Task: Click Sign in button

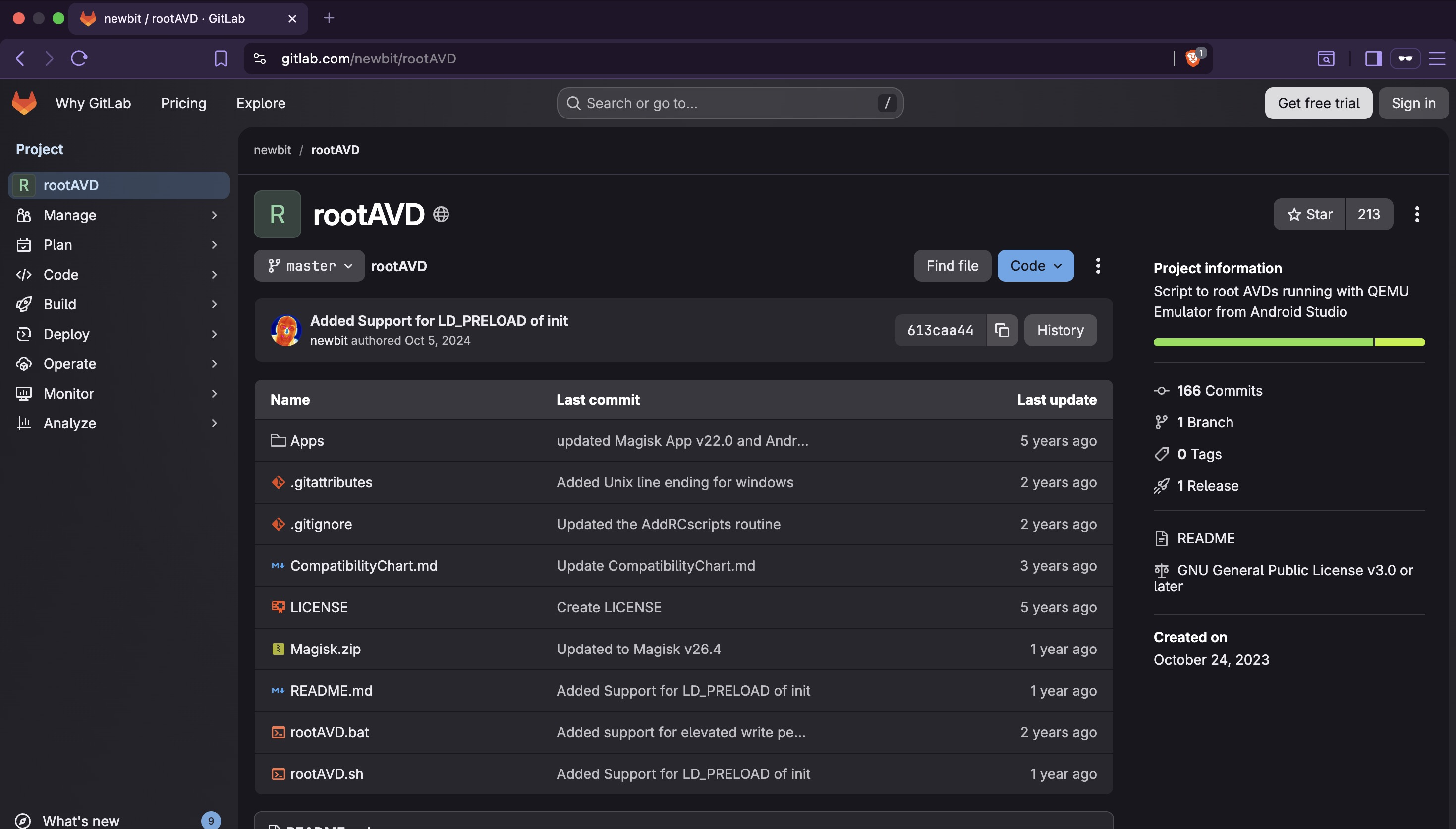Action: (x=1413, y=103)
